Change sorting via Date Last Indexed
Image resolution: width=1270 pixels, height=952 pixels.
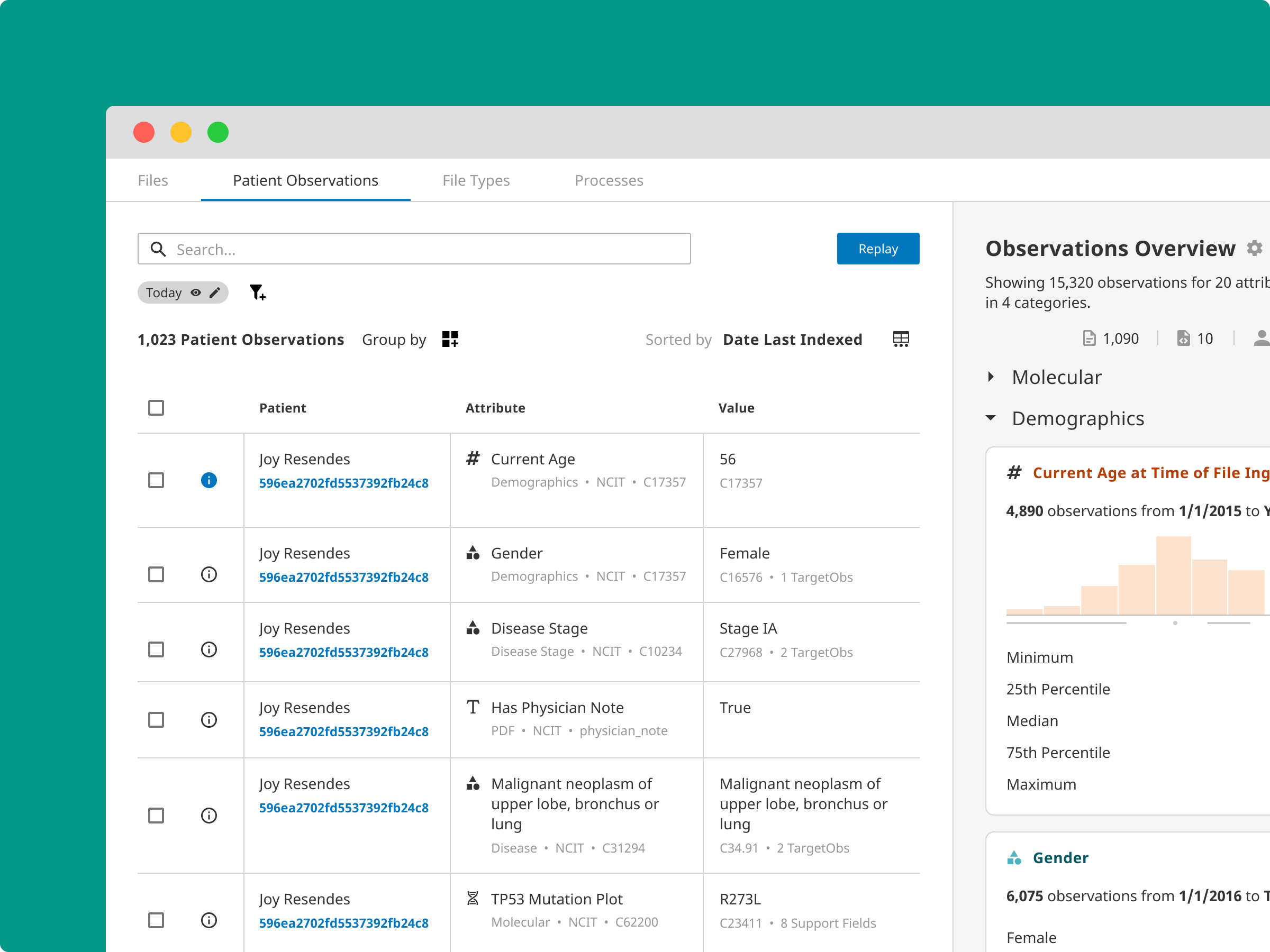[792, 340]
